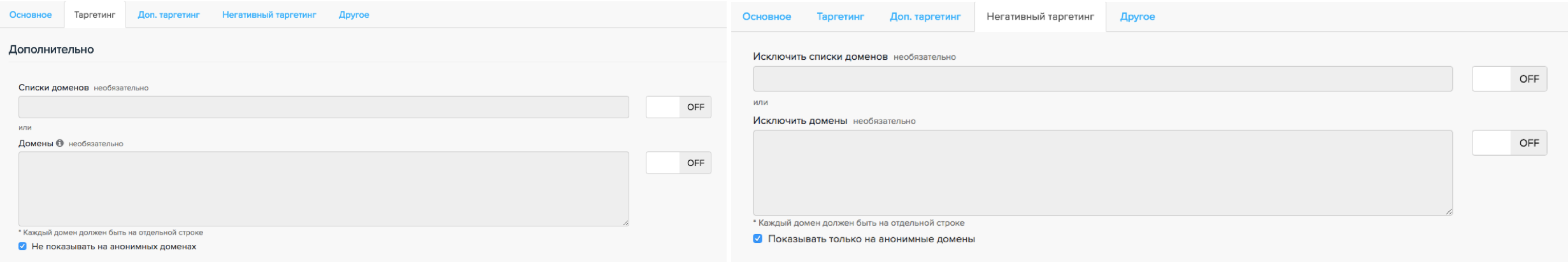The height and width of the screenshot is (262, 1568).
Task: Switch to the inactive Таргетинг tab
Action: click(x=840, y=17)
